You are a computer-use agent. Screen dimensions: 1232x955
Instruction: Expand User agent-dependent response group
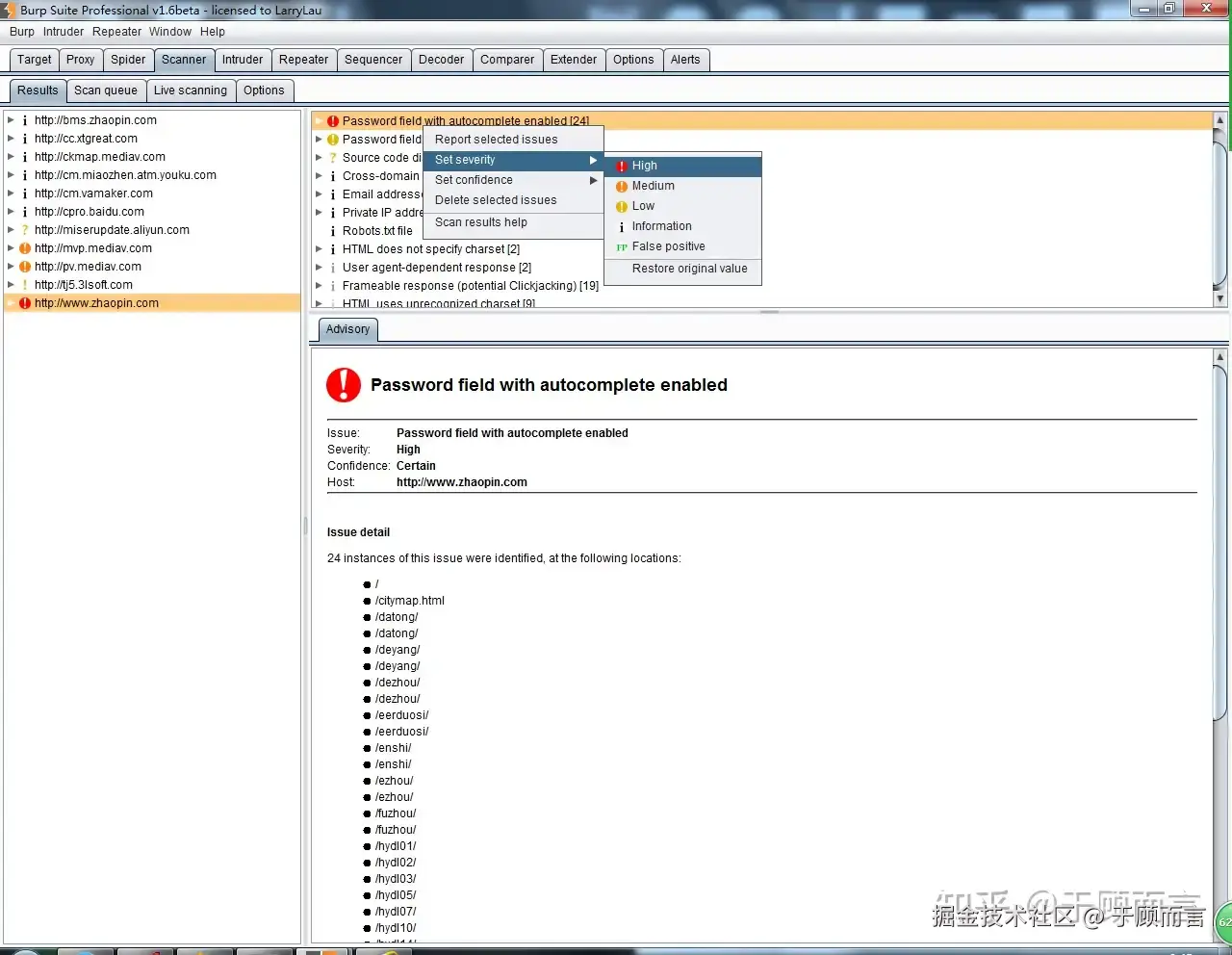320,268
